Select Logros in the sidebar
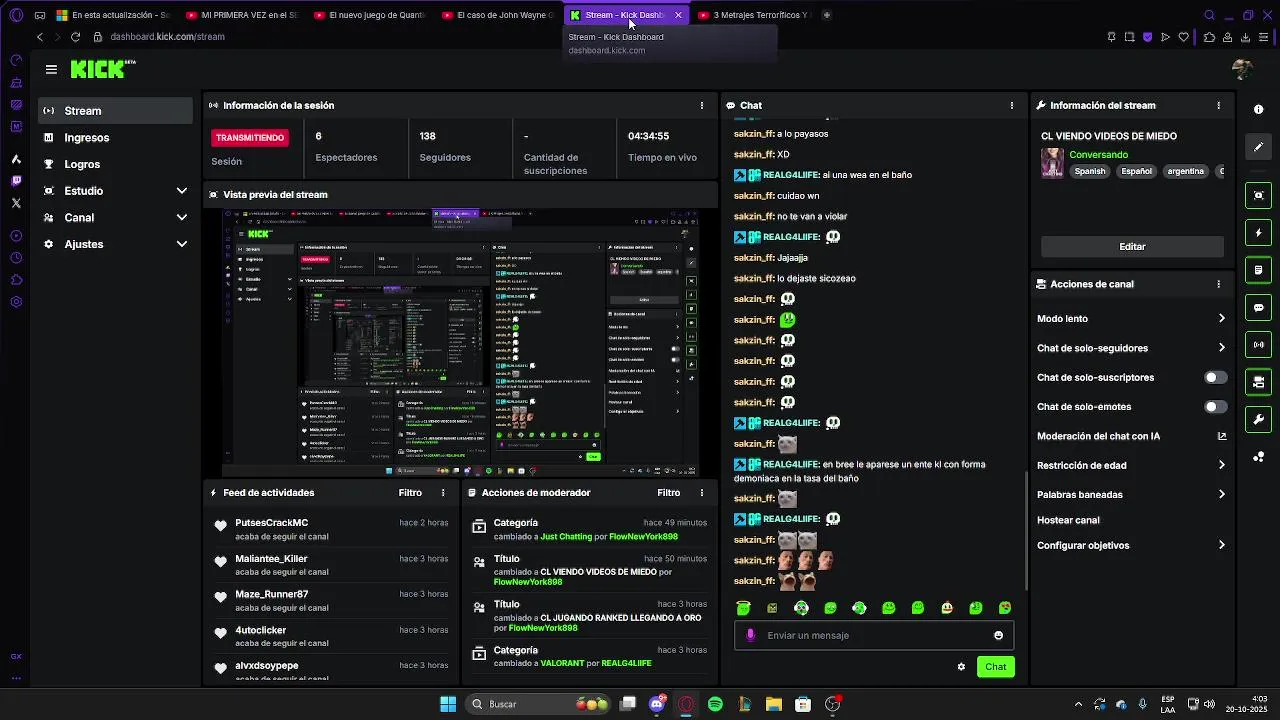The image size is (1280, 720). click(x=115, y=164)
